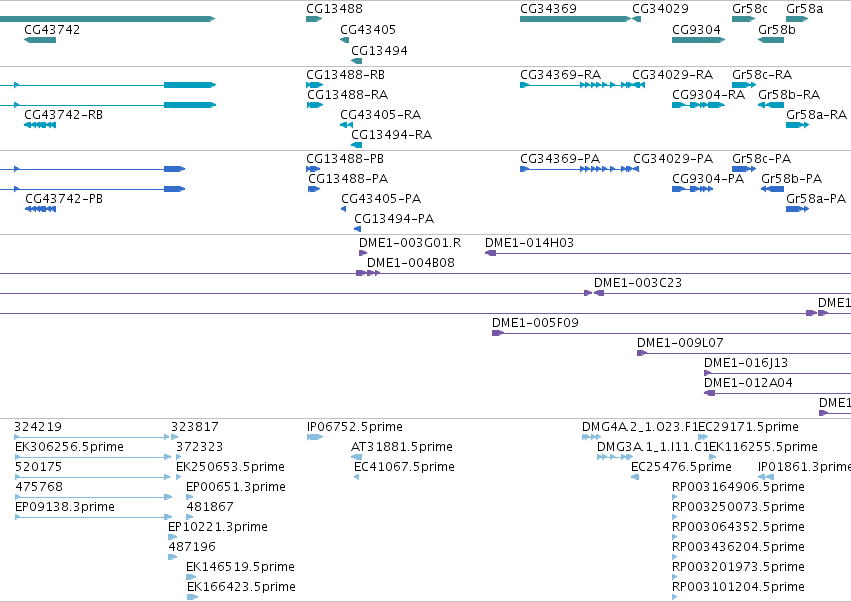Select clone DME1-003G01.R
This screenshot has width=851, height=602.
[x=410, y=243]
